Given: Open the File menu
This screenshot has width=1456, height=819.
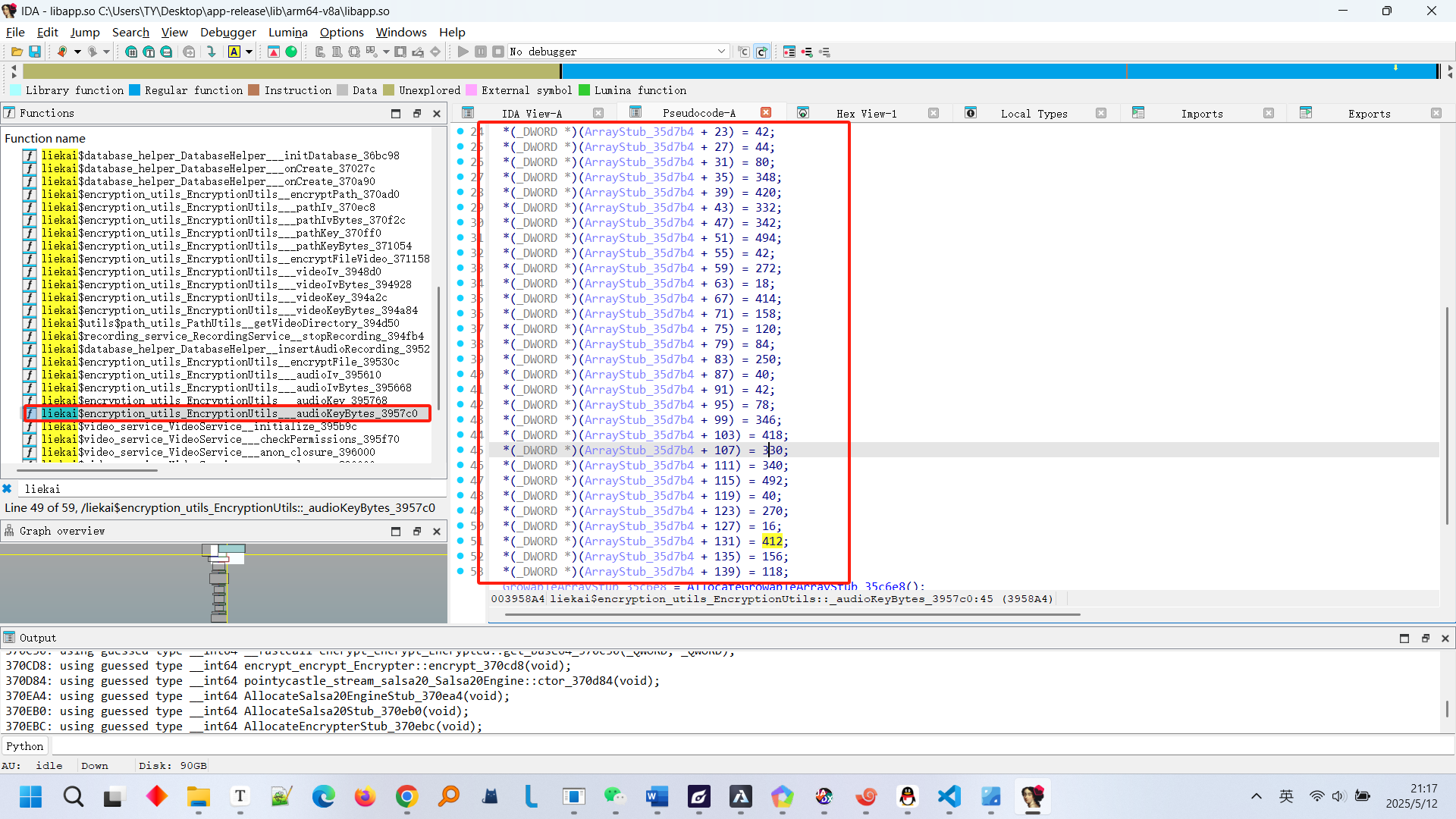Looking at the screenshot, I should [15, 32].
